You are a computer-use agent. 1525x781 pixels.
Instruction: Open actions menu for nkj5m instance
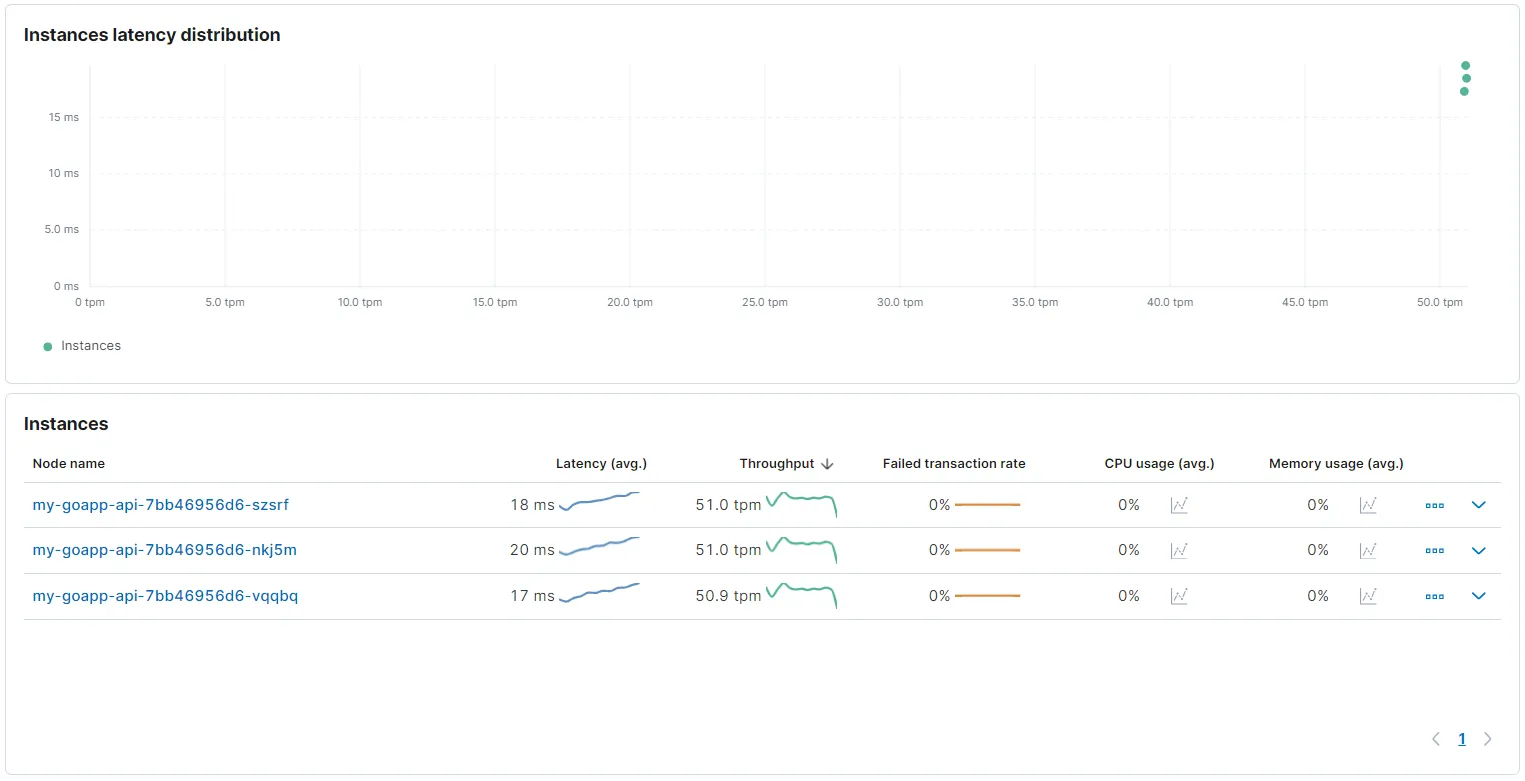click(x=1435, y=550)
